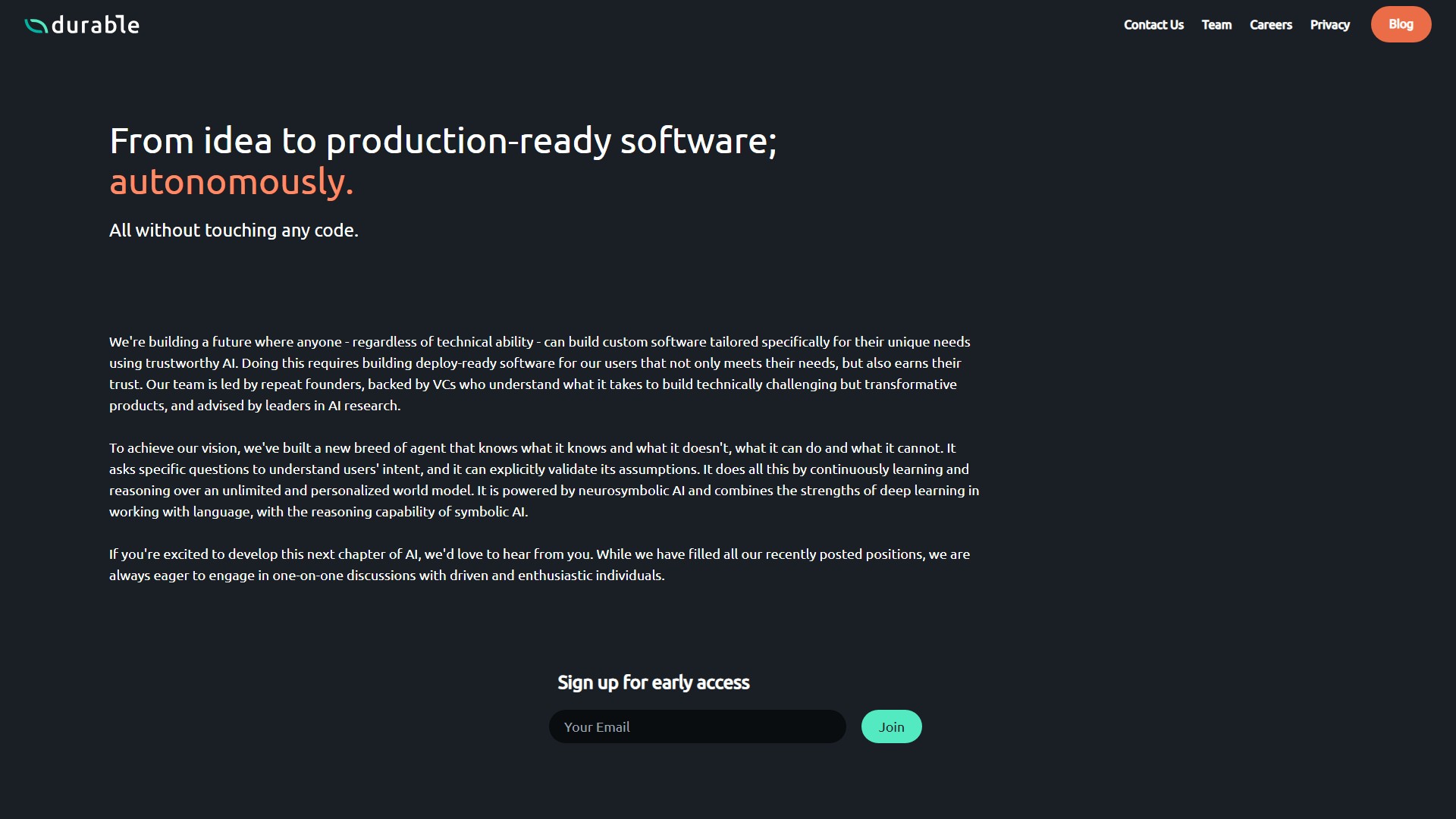Click the green swirl durable logo icon
Screen dimensions: 1456x819
36,26
